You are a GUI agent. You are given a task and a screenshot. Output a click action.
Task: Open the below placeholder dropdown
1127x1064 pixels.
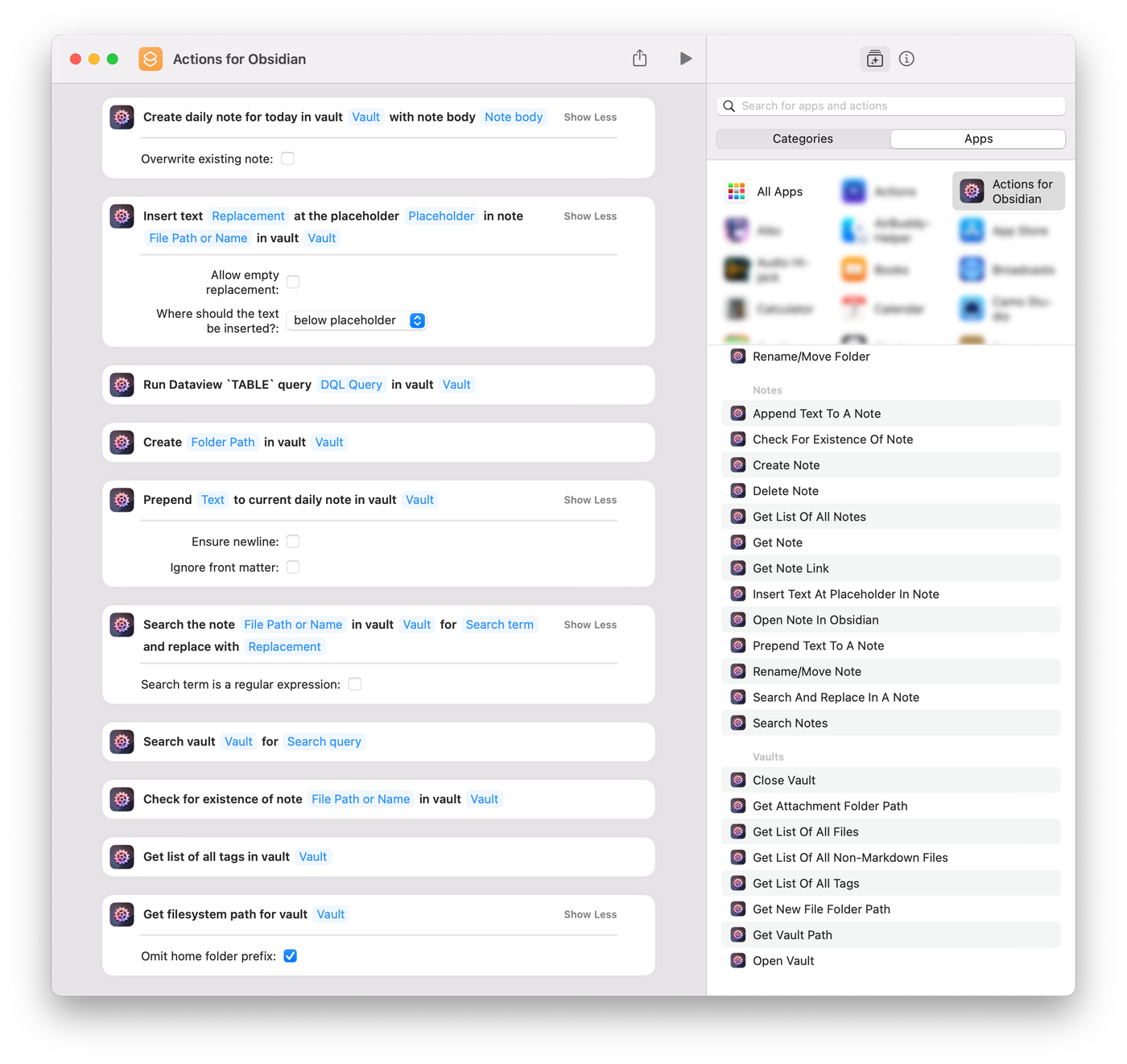pyautogui.click(x=356, y=320)
